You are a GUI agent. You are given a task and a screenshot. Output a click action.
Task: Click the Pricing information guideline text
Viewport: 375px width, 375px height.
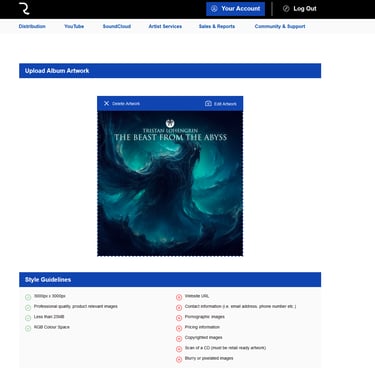[202, 327]
